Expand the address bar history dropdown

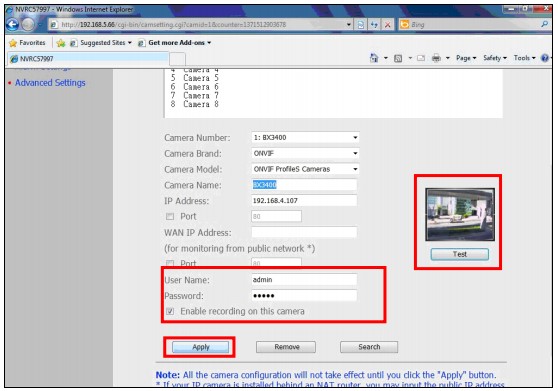[x=349, y=25]
